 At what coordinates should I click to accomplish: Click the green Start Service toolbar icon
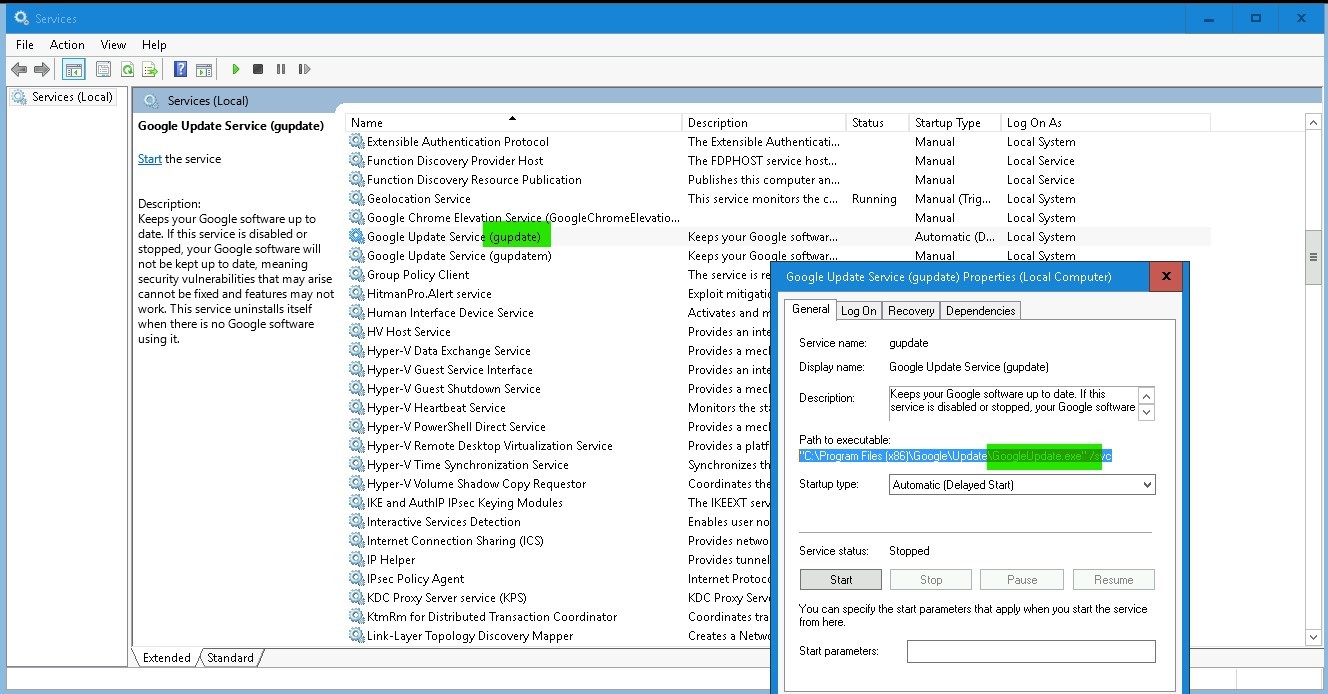click(x=236, y=69)
